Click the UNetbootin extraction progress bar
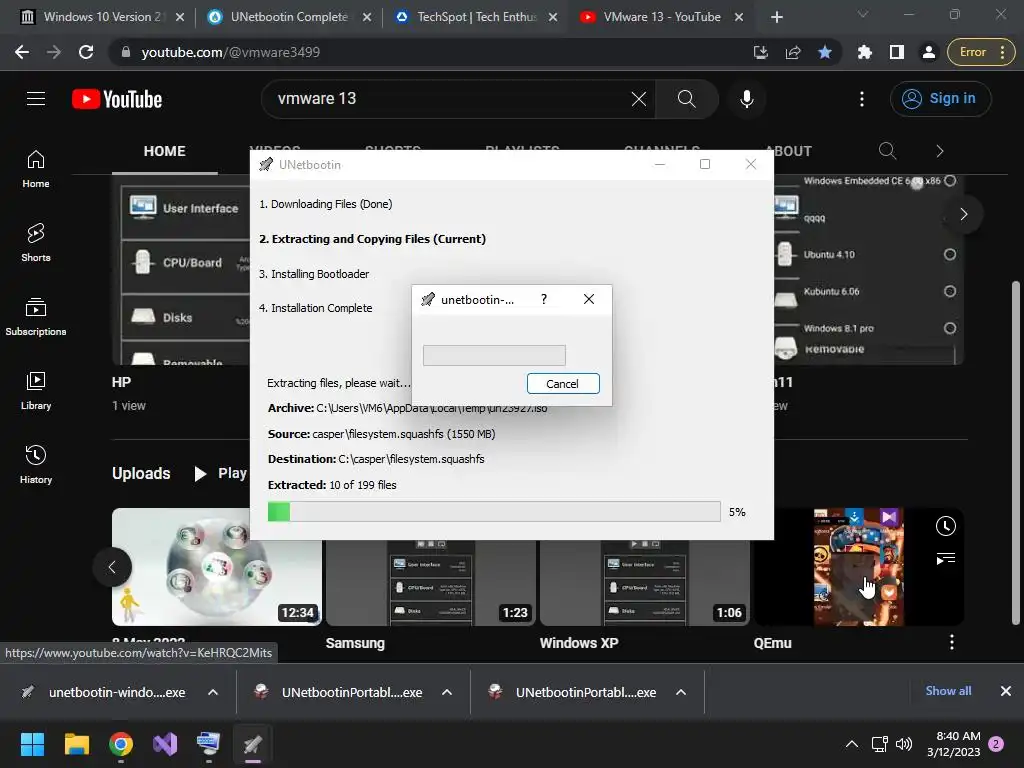1024x768 pixels. click(x=494, y=511)
